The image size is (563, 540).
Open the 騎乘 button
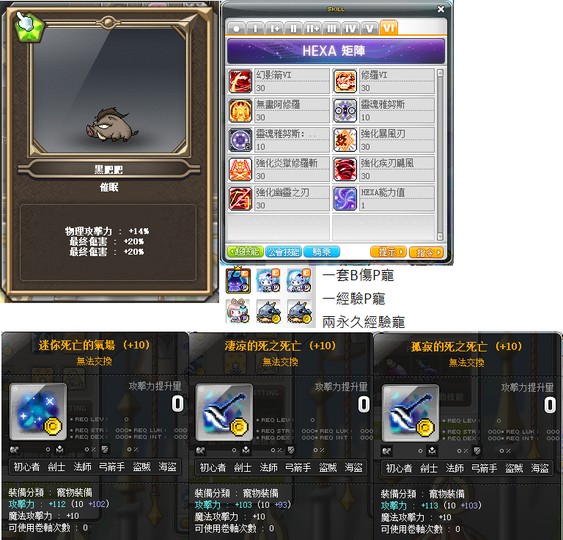(x=322, y=252)
